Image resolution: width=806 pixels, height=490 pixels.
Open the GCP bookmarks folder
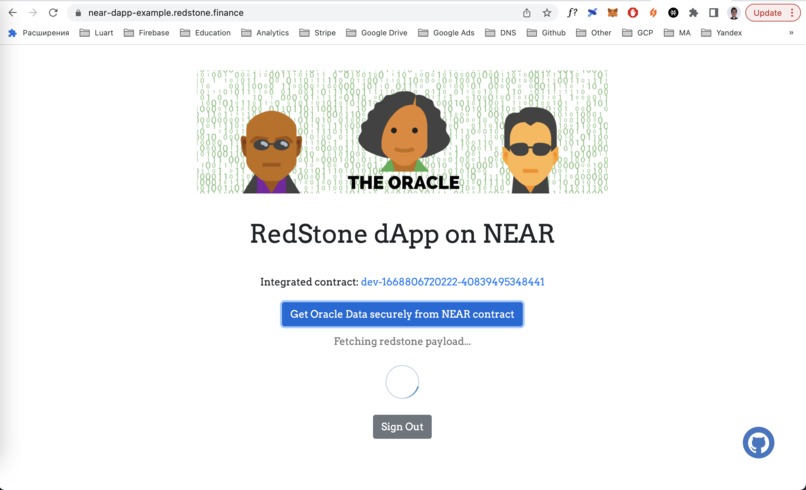point(637,32)
